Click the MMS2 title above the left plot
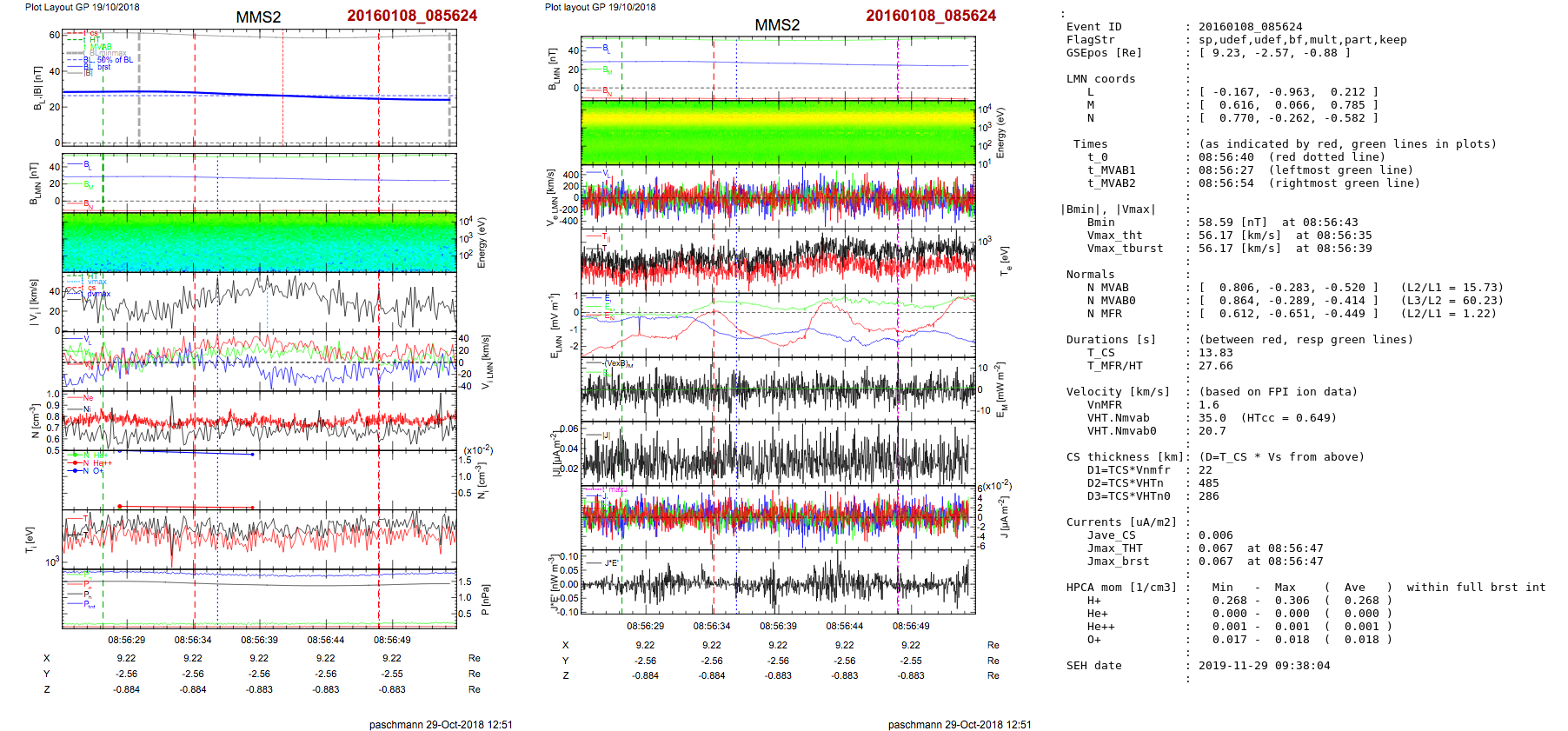The image size is (1568, 731). [x=258, y=17]
